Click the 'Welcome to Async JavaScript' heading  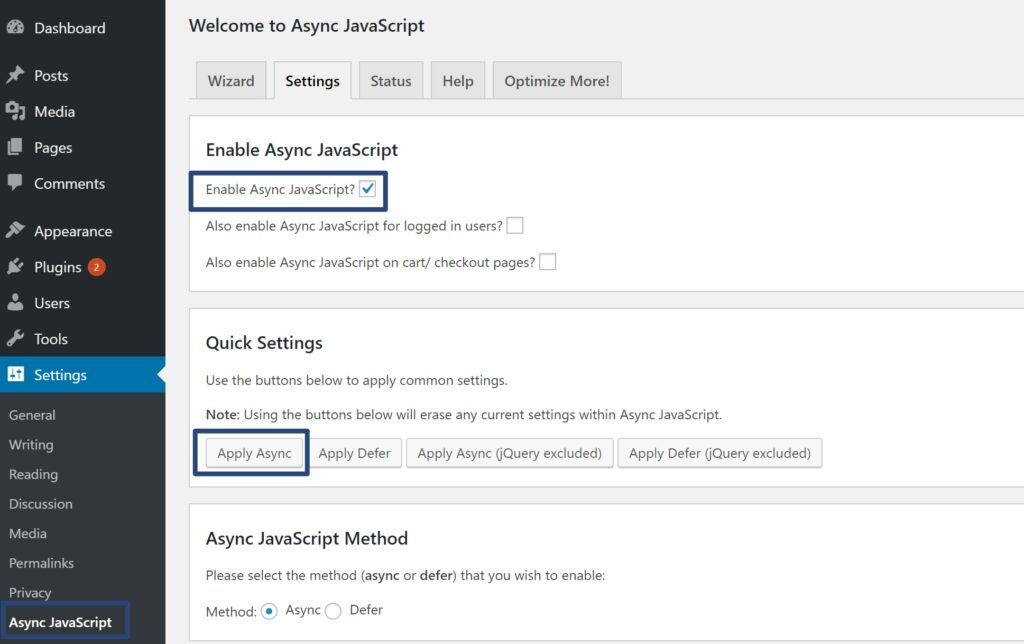pyautogui.click(x=306, y=25)
